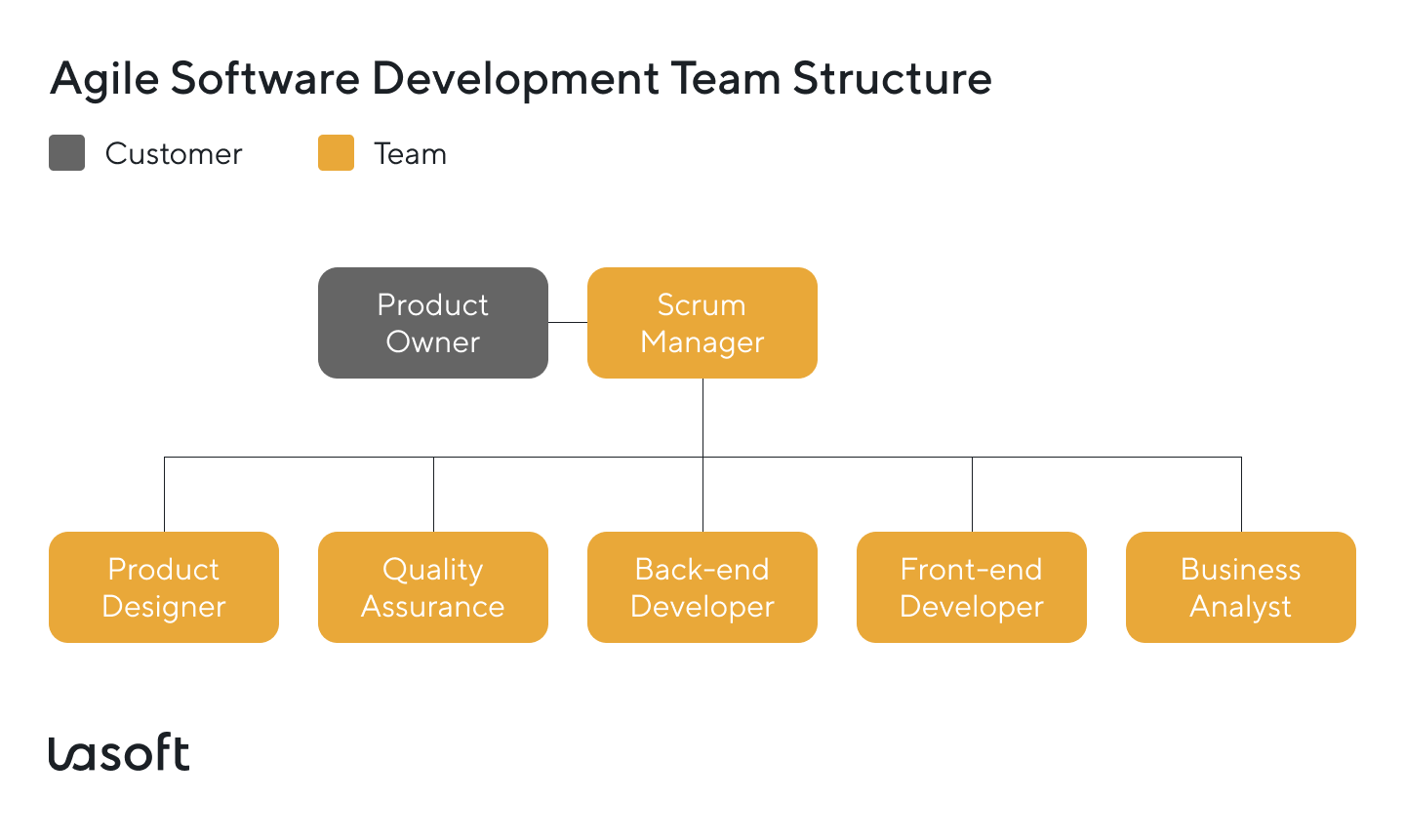This screenshot has width=1405, height=840.
Task: Select the Back-end Developer node
Action: (x=702, y=586)
